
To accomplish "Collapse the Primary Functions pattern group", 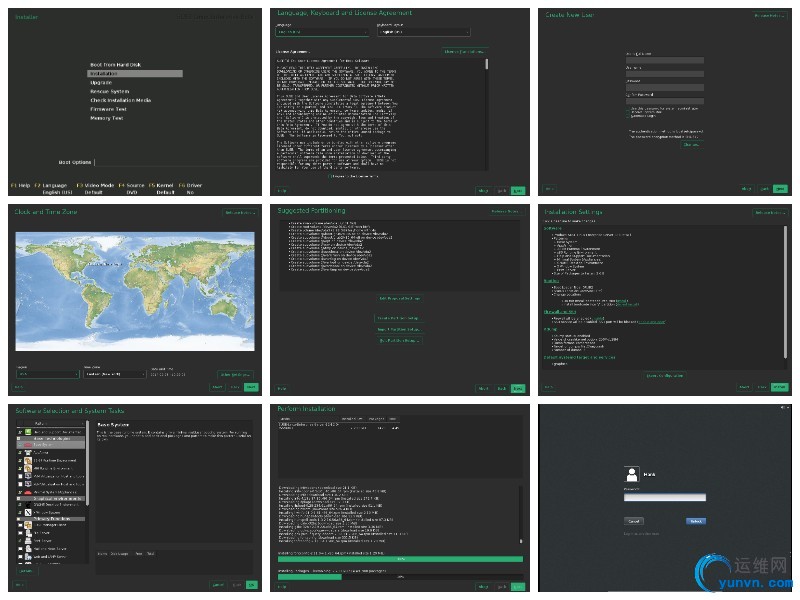I will pyautogui.click(x=19, y=519).
